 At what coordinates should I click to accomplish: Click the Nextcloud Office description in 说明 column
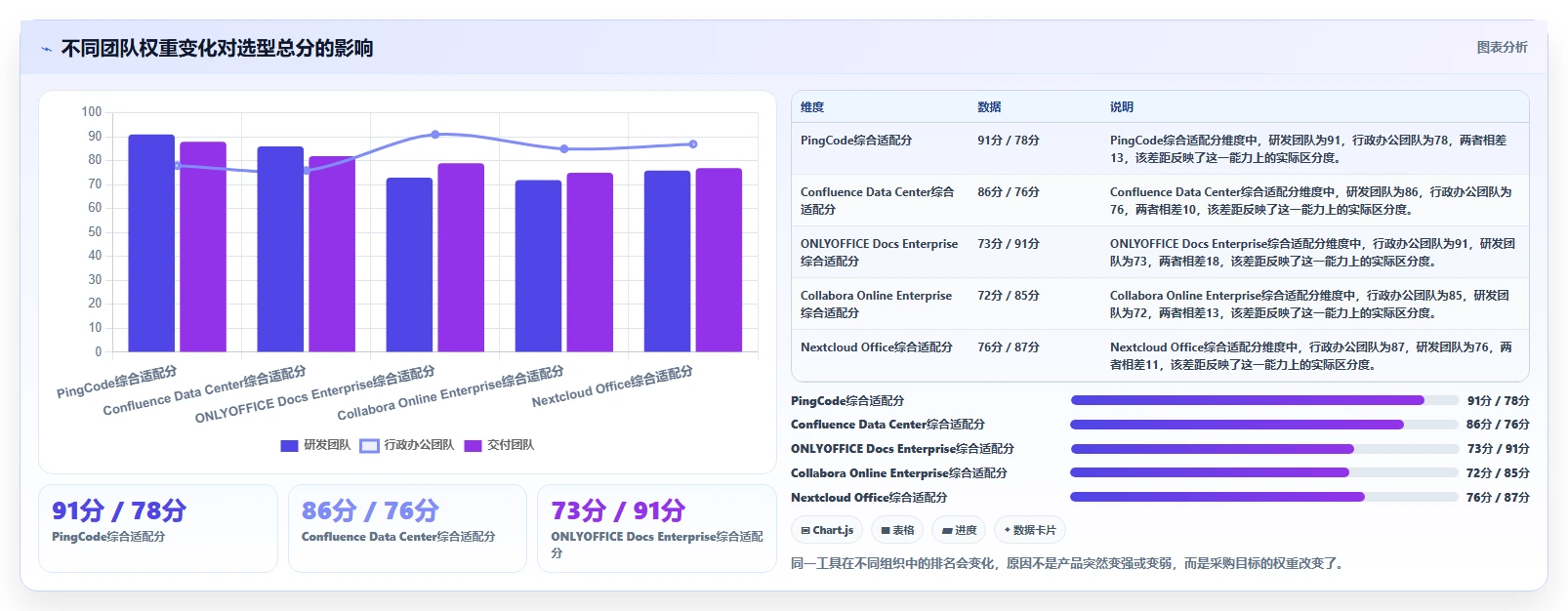(1311, 356)
